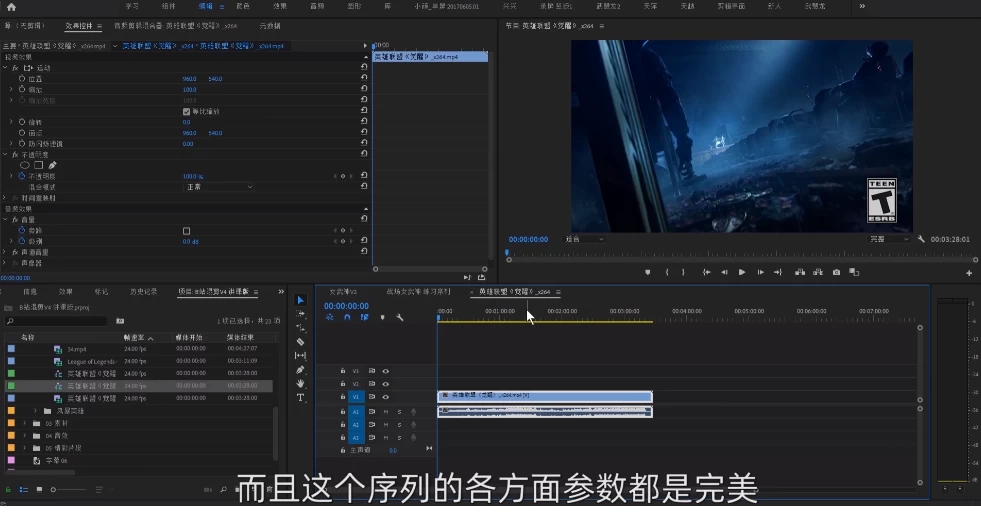The width and height of the screenshot is (981, 529).
Task: Open Program monitor settings wrench
Action: click(921, 239)
